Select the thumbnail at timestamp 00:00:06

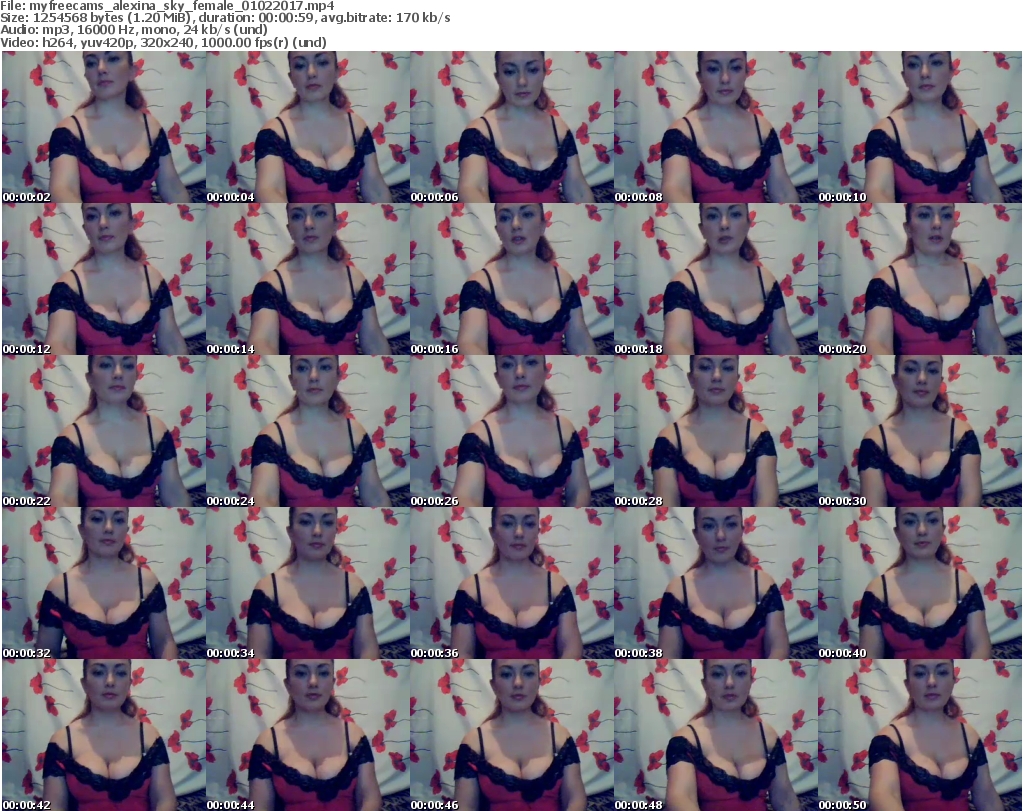click(x=512, y=127)
